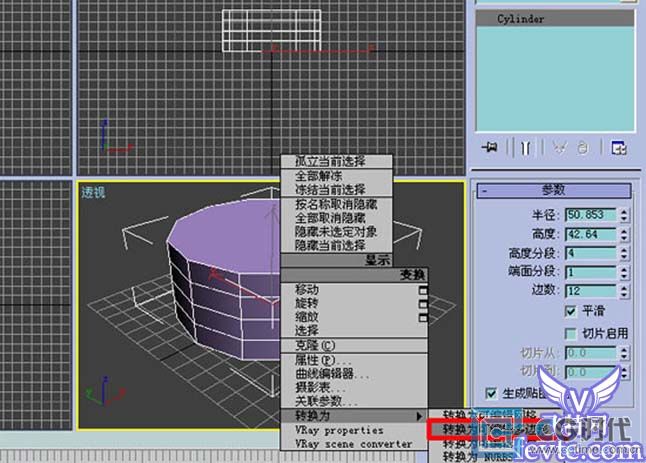646x463 pixels.
Task: Choose 转换为可编辑多边形 in the submenu
Action: 492,430
